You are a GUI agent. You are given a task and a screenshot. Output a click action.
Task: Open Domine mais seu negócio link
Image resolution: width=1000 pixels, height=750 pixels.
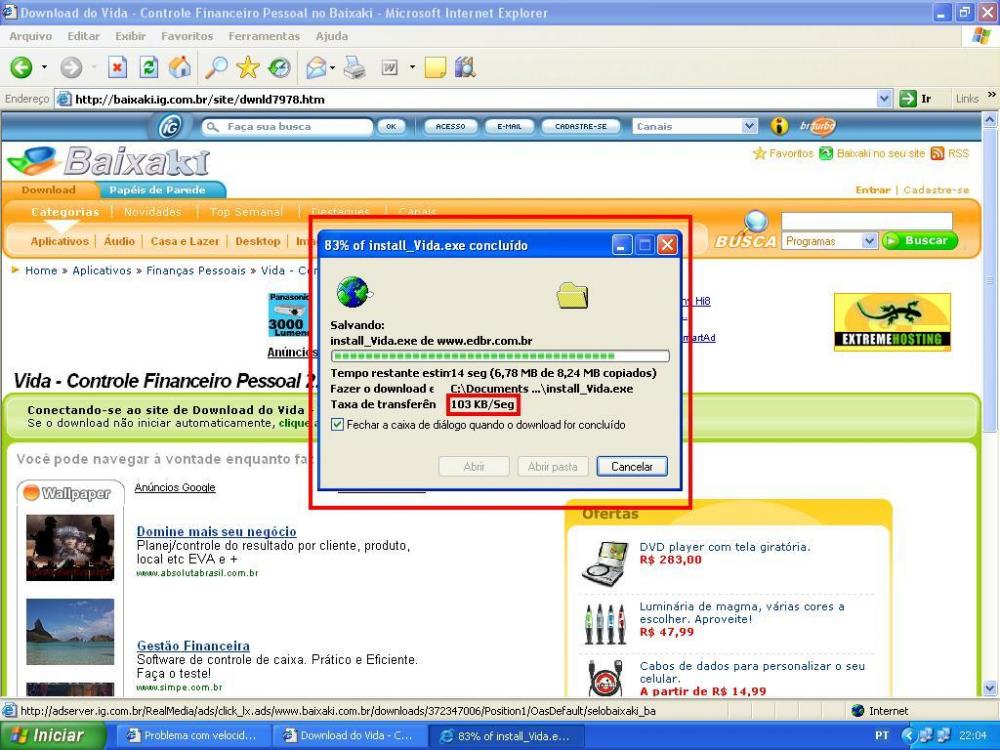(x=216, y=531)
